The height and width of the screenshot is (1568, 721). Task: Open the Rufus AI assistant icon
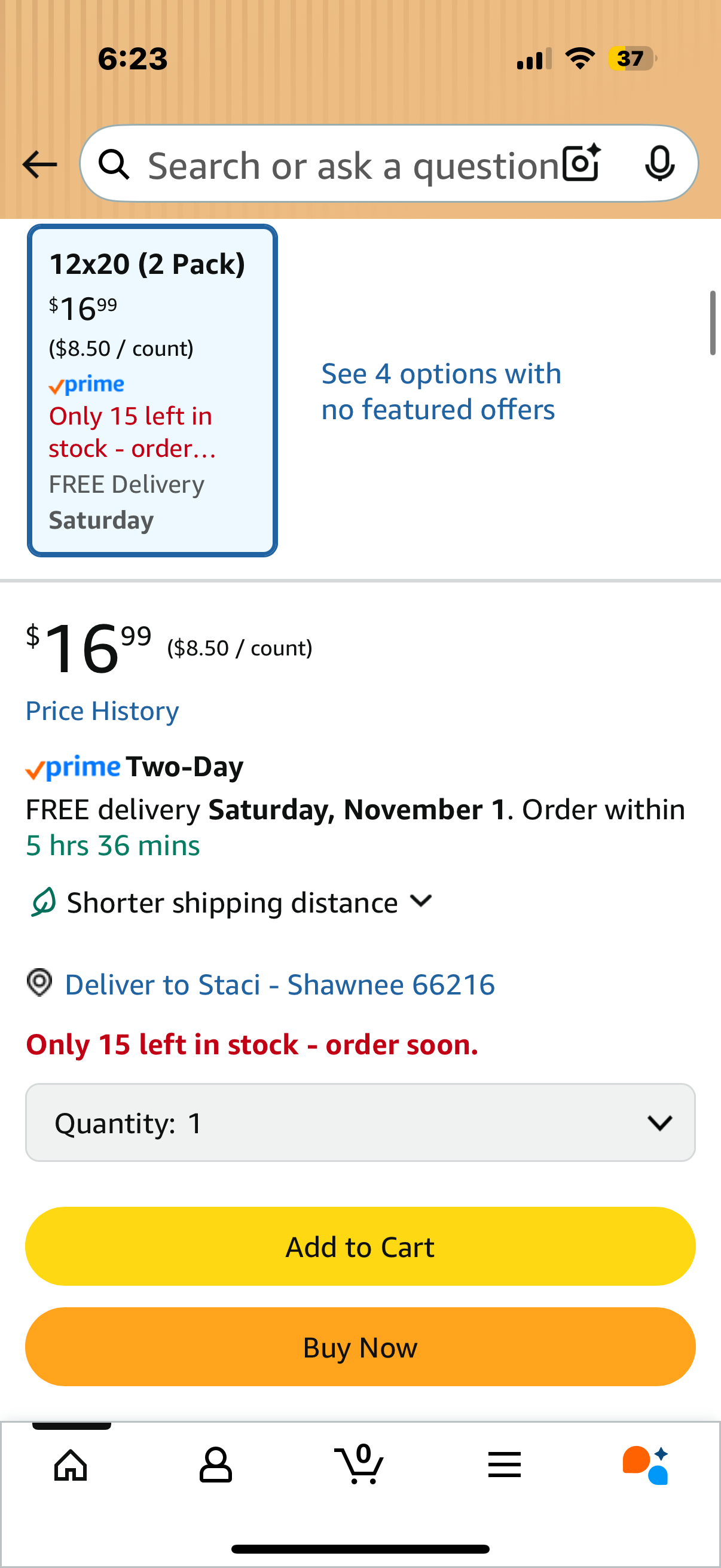(x=646, y=1465)
